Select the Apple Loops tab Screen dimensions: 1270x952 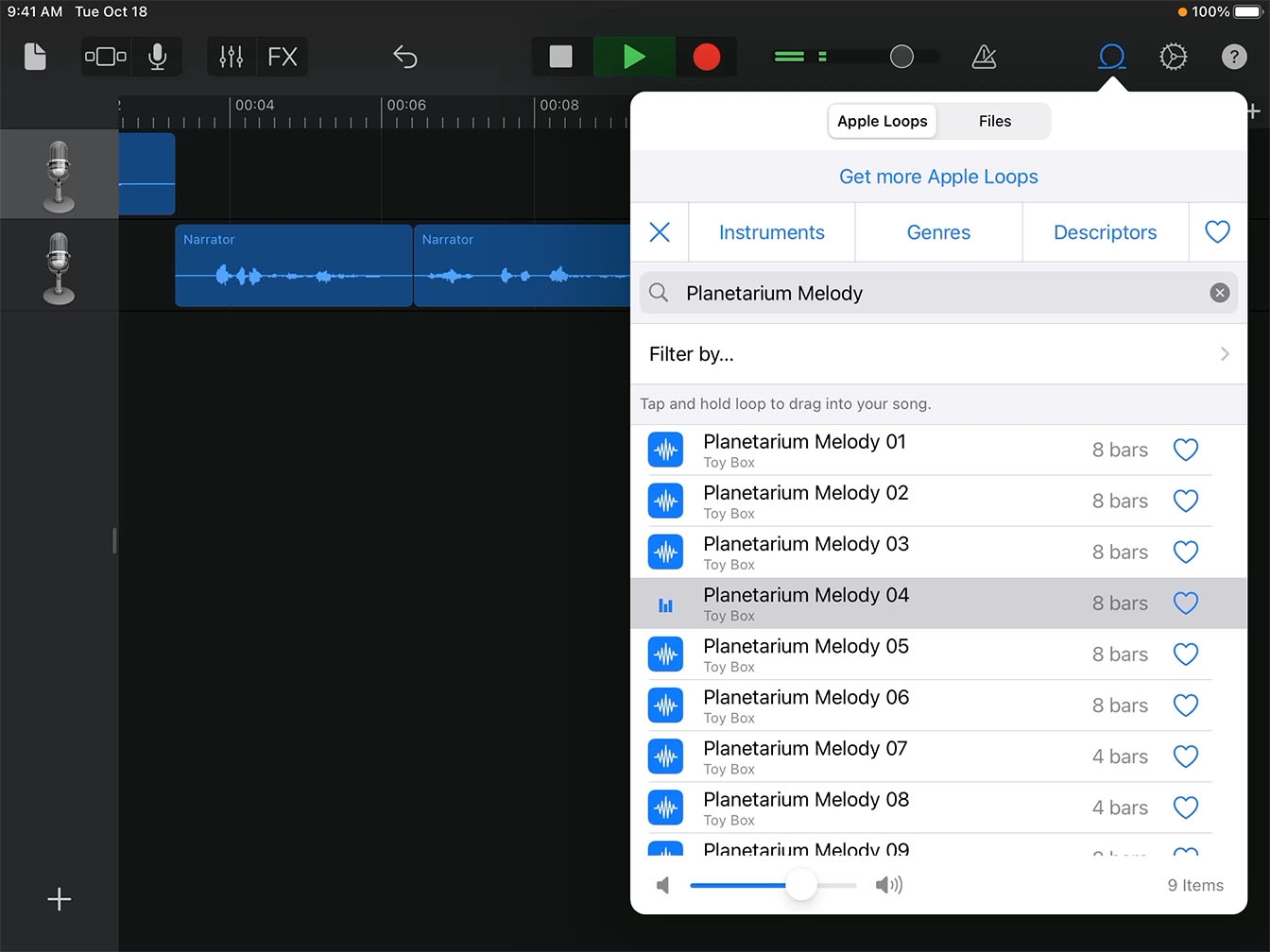883,121
